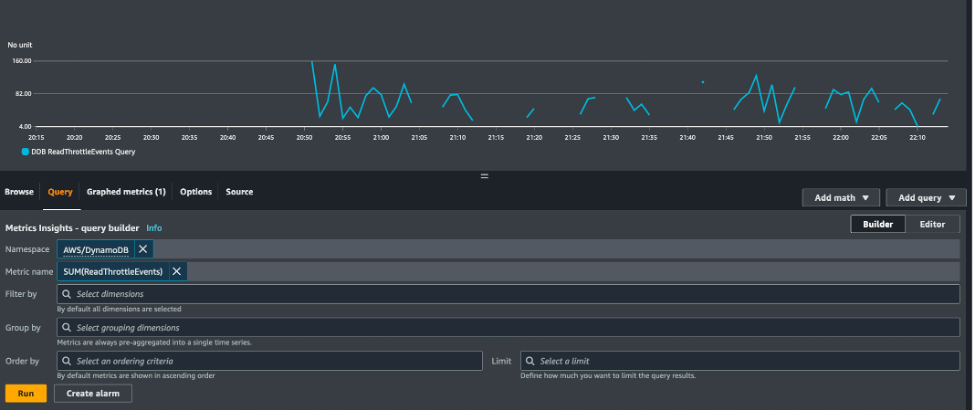Click the Filter by select dimensions field
977x412 pixels.
click(x=508, y=294)
